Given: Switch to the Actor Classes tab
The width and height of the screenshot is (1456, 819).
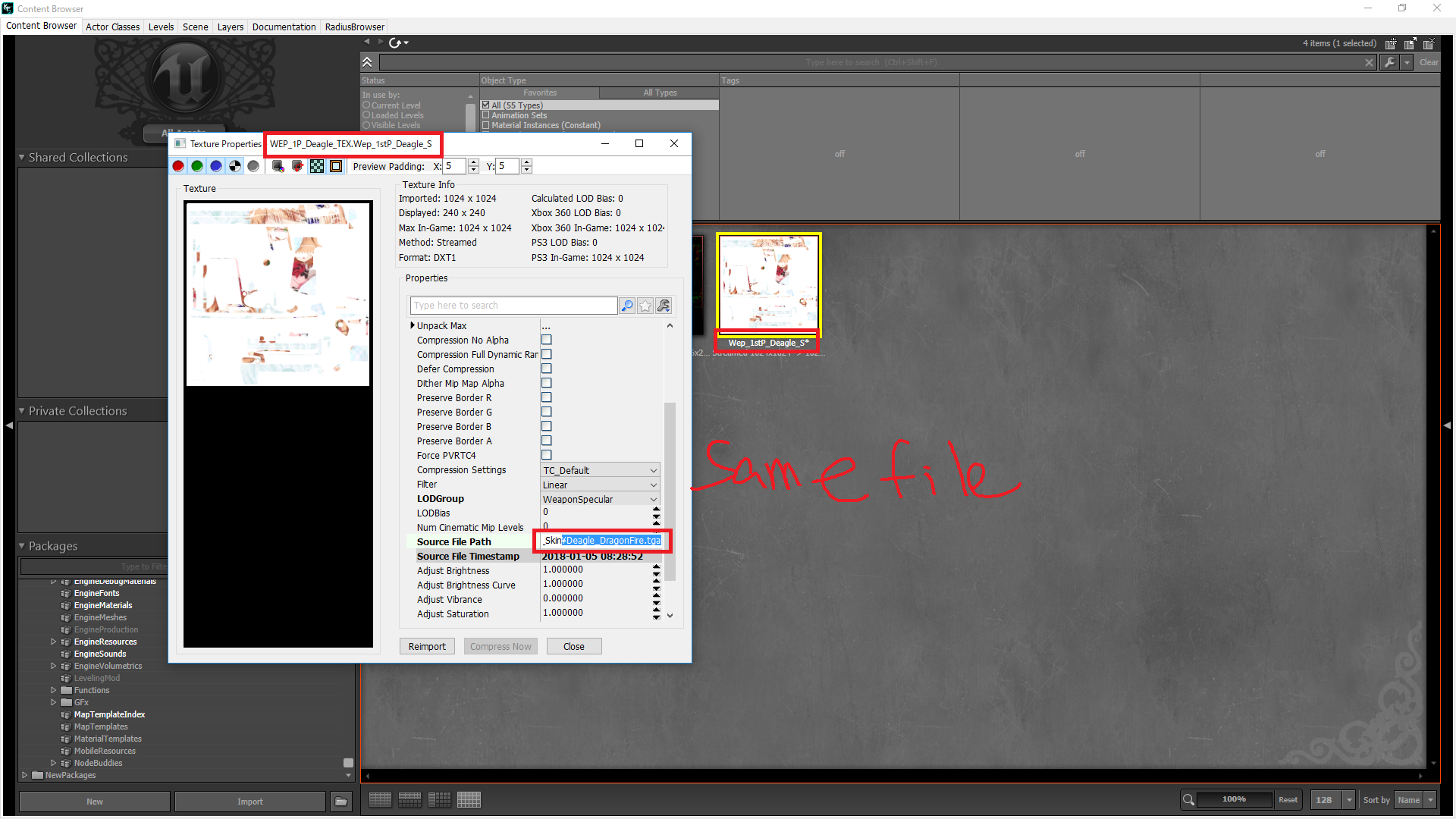Looking at the screenshot, I should (112, 27).
